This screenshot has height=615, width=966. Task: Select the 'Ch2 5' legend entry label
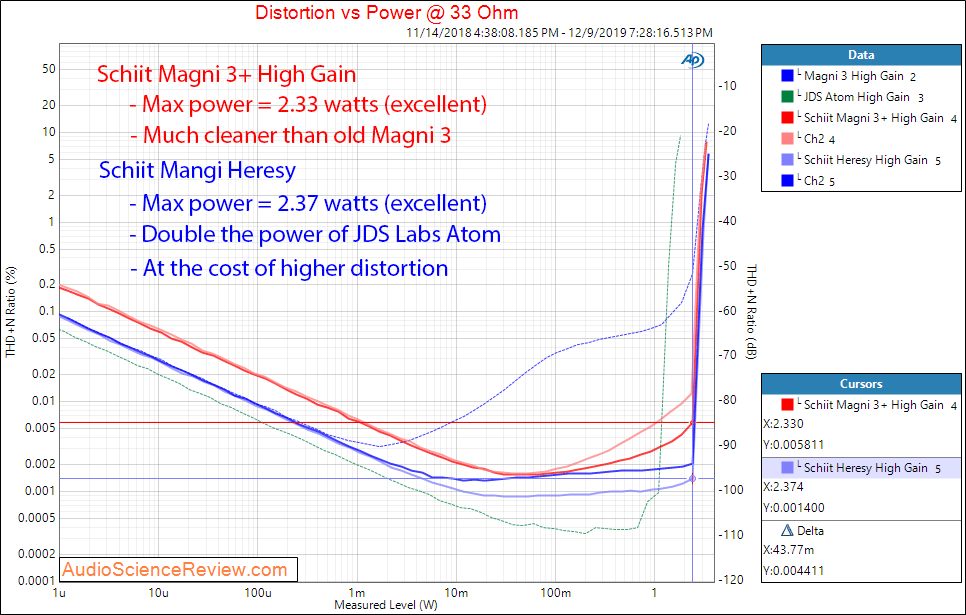click(x=819, y=181)
